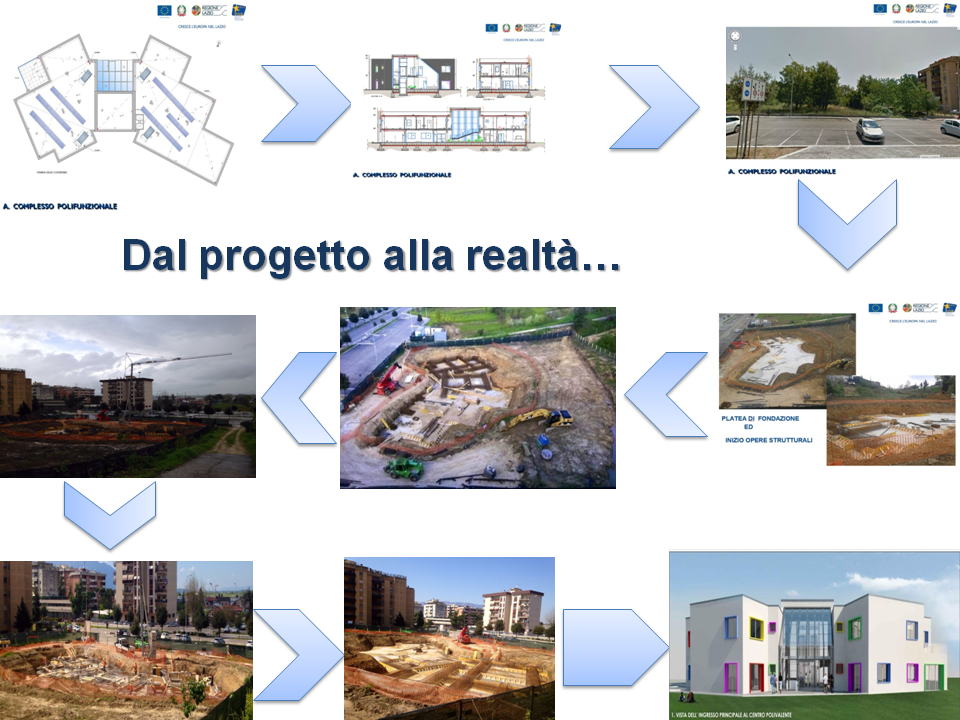Click the pentagon arrow pointing to the building rendering

click(615, 647)
